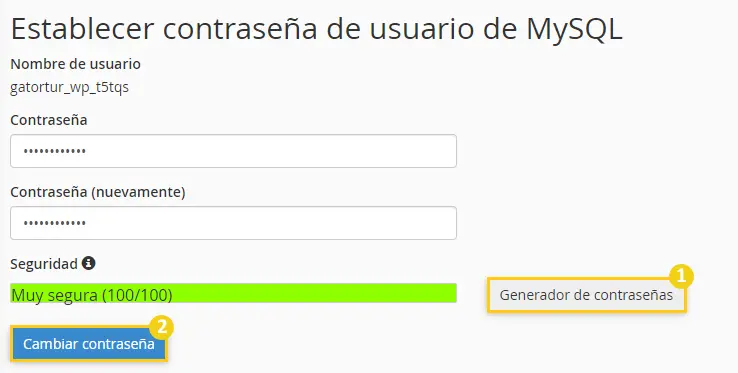Focus the Contraseña password field
This screenshot has width=738, height=373.
pyautogui.click(x=233, y=151)
